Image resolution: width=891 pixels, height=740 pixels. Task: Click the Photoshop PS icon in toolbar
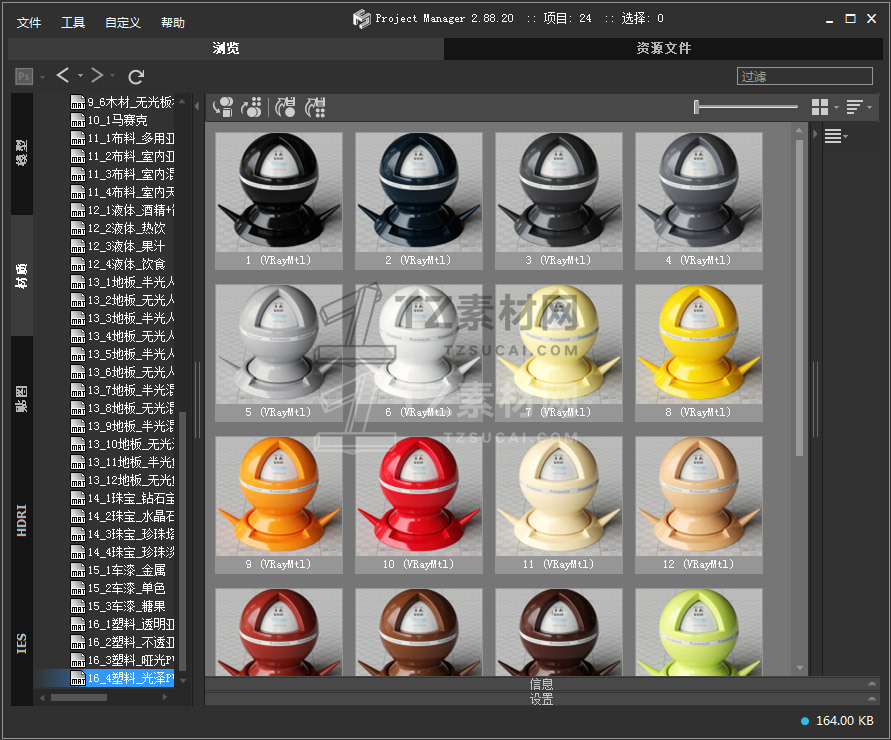(24, 76)
